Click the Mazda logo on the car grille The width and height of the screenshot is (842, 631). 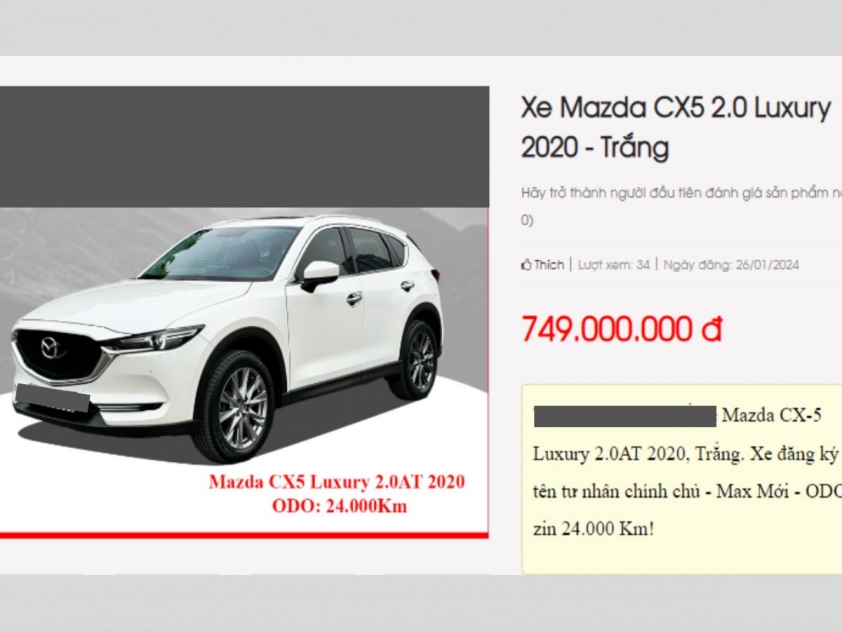coord(53,347)
